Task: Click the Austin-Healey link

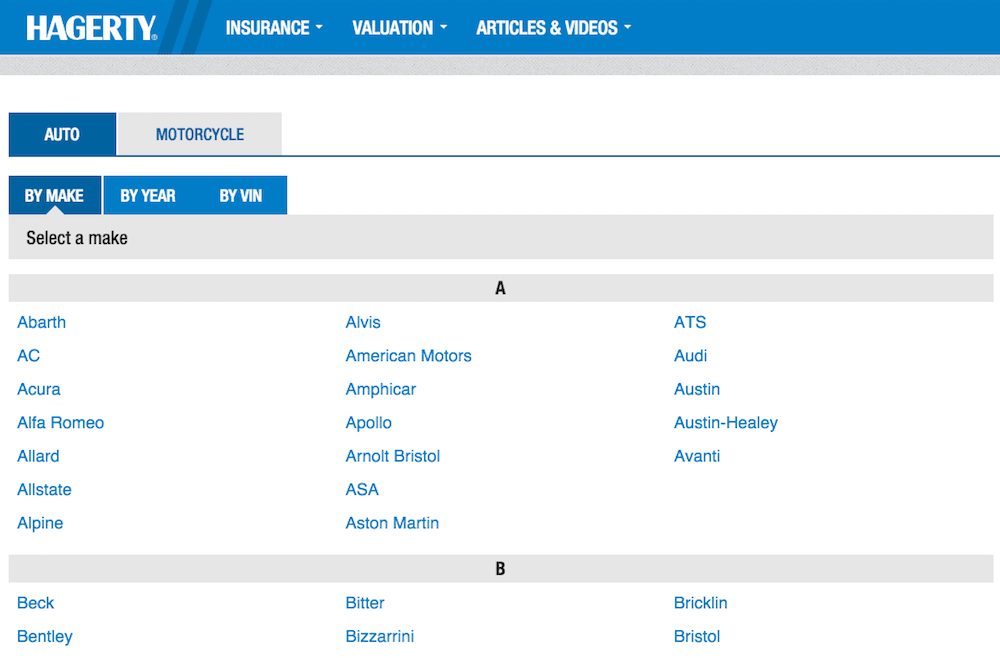Action: 726,423
